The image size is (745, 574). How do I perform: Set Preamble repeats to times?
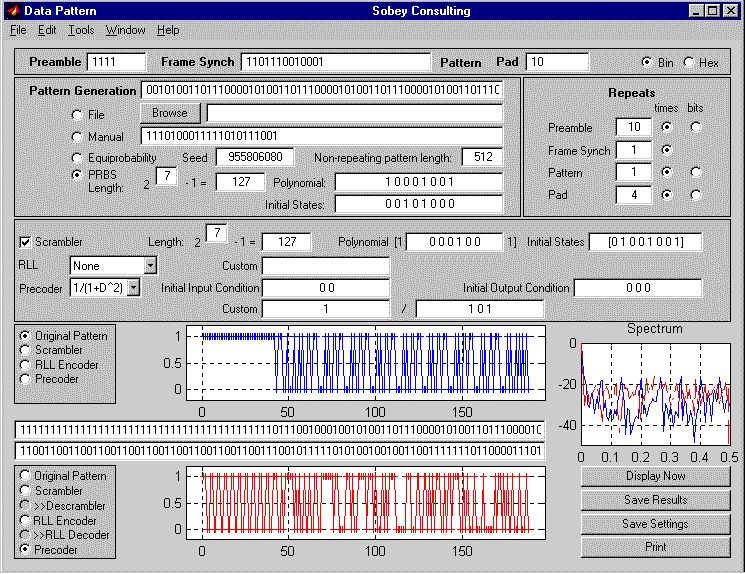[x=667, y=127]
